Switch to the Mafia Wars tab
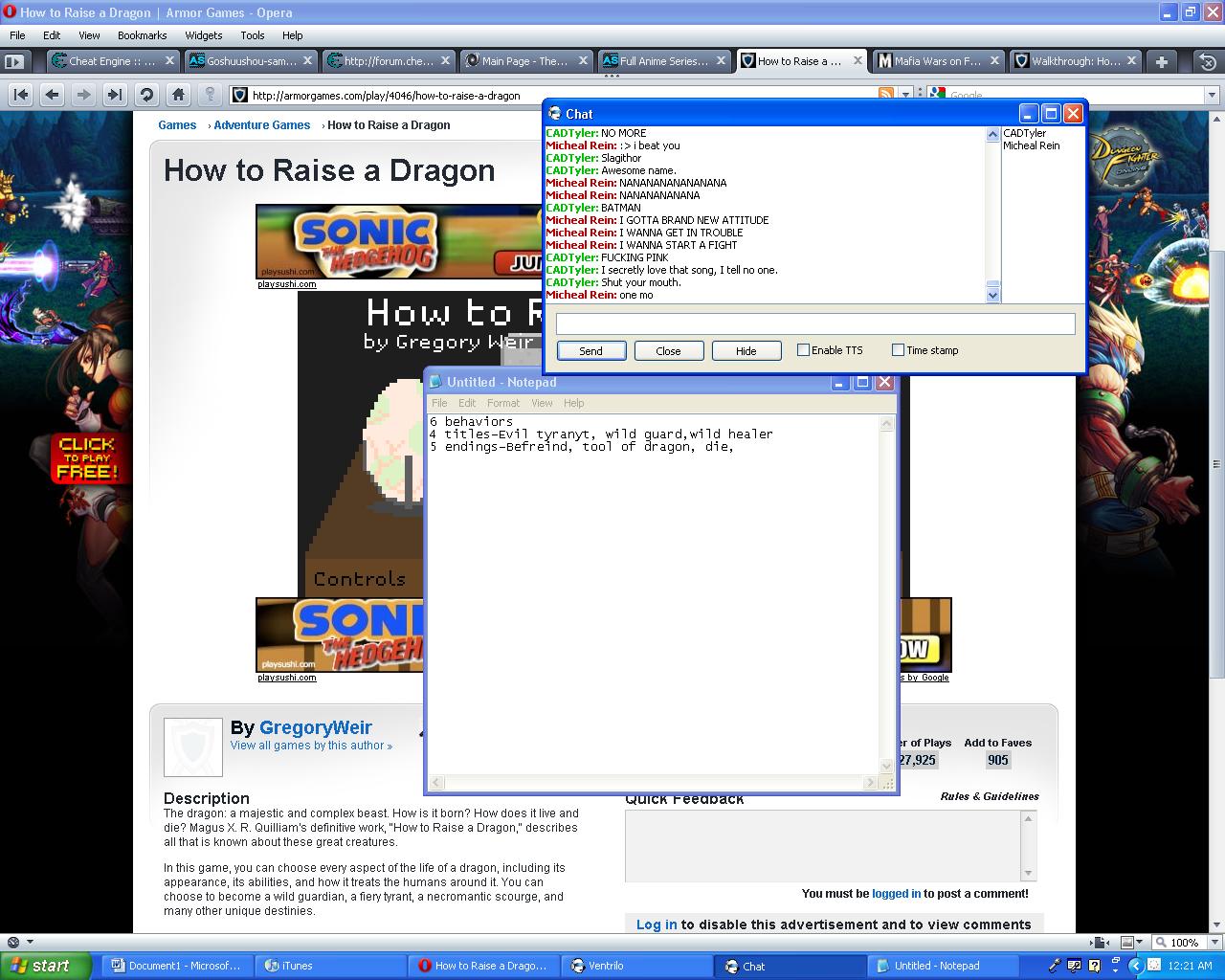 [x=938, y=61]
